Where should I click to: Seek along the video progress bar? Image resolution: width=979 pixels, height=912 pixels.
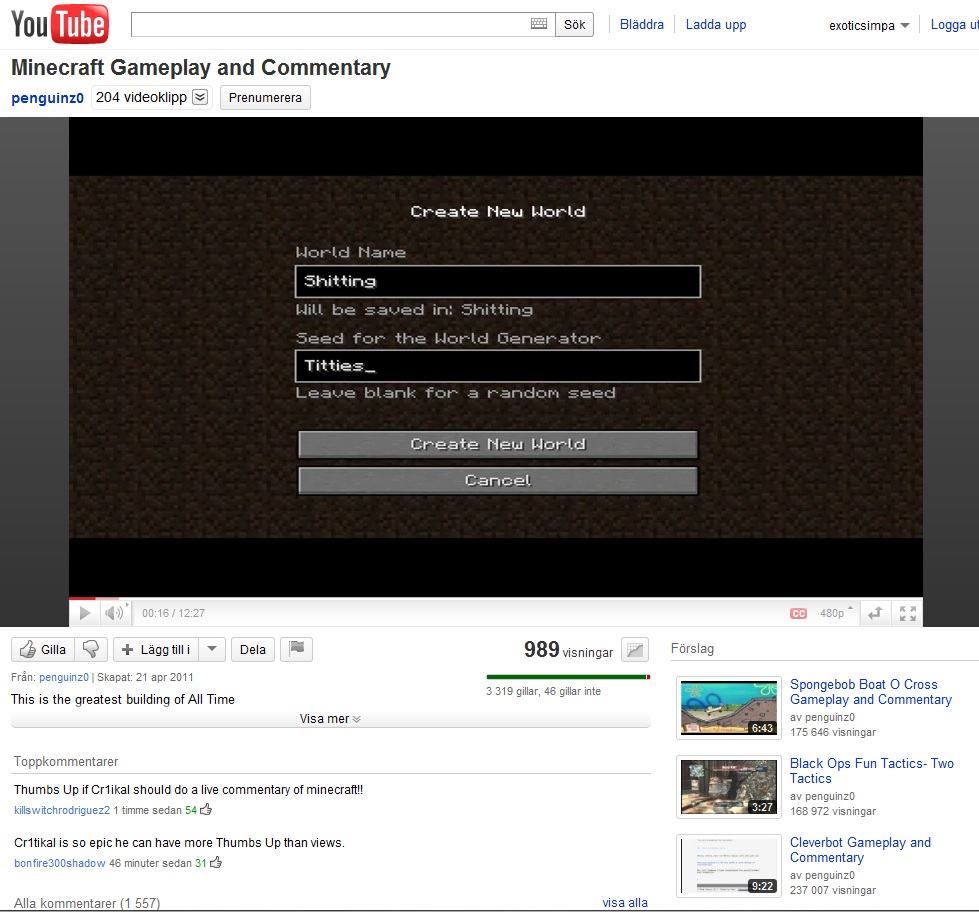point(496,599)
